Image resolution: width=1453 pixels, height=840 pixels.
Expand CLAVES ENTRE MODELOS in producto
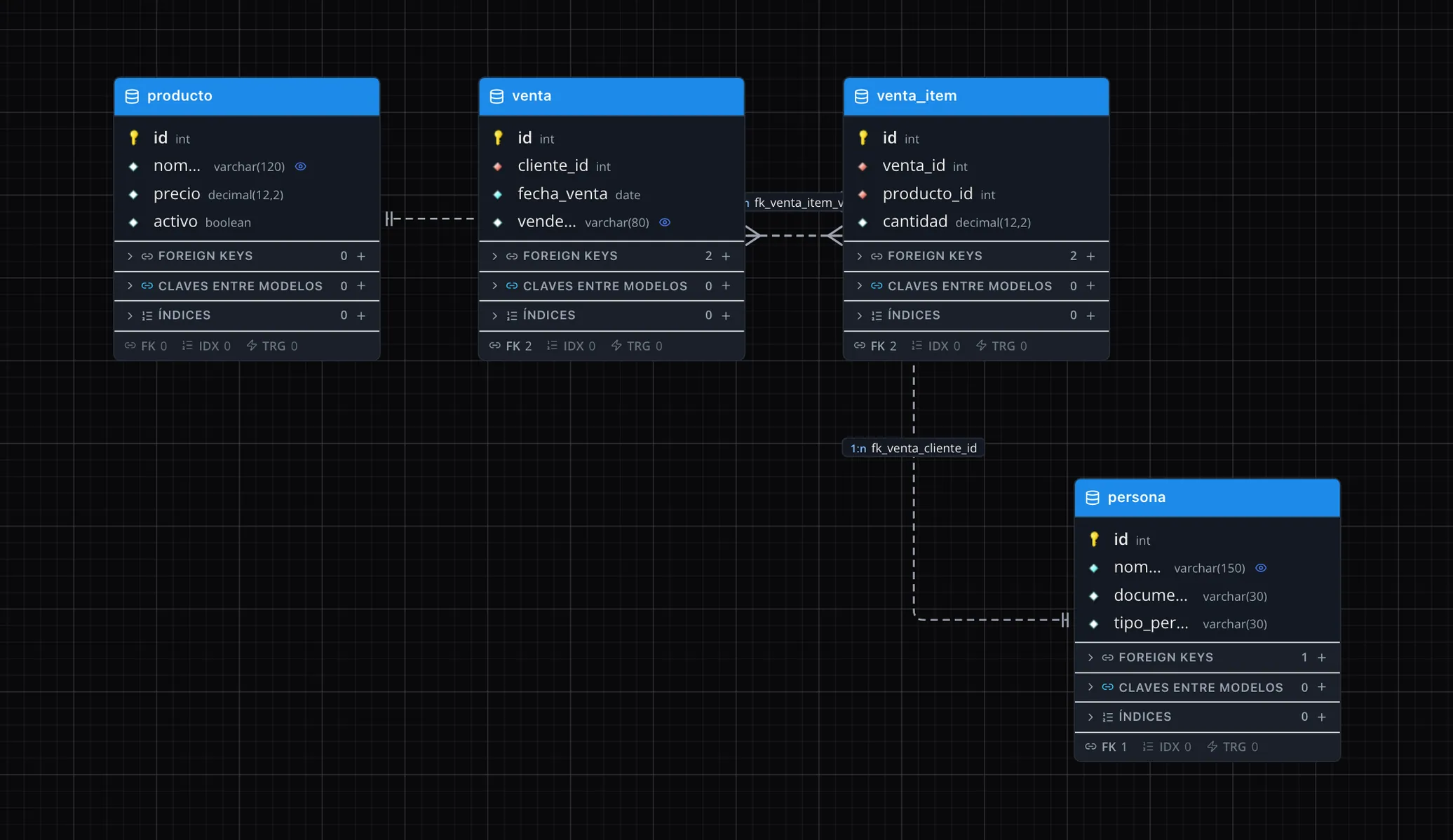pos(130,286)
